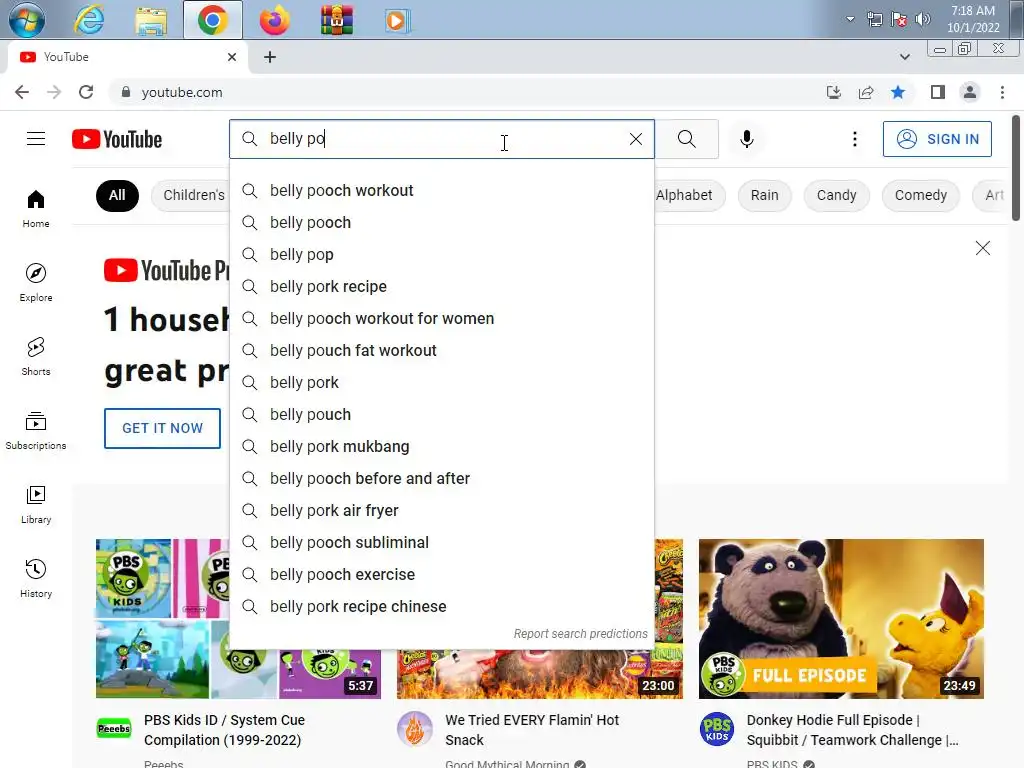This screenshot has width=1024, height=768.
Task: Choose suggestion 'belly pouch fat workout'
Action: 441,351
